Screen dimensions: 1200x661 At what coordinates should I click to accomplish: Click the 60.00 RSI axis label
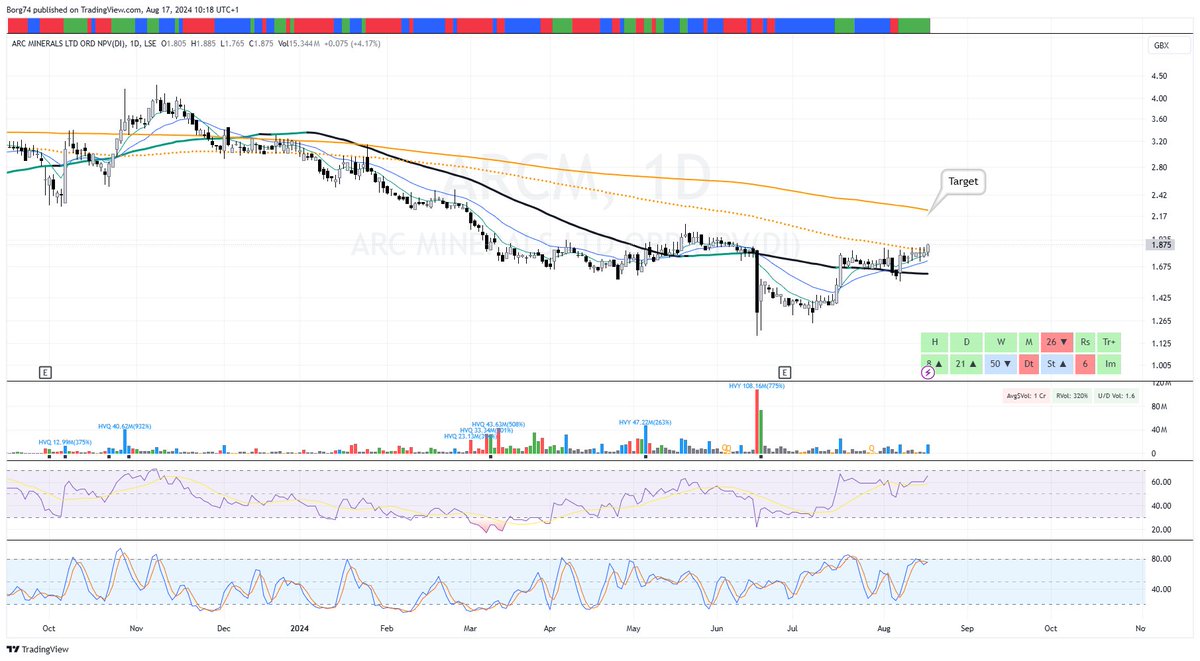tap(1160, 481)
